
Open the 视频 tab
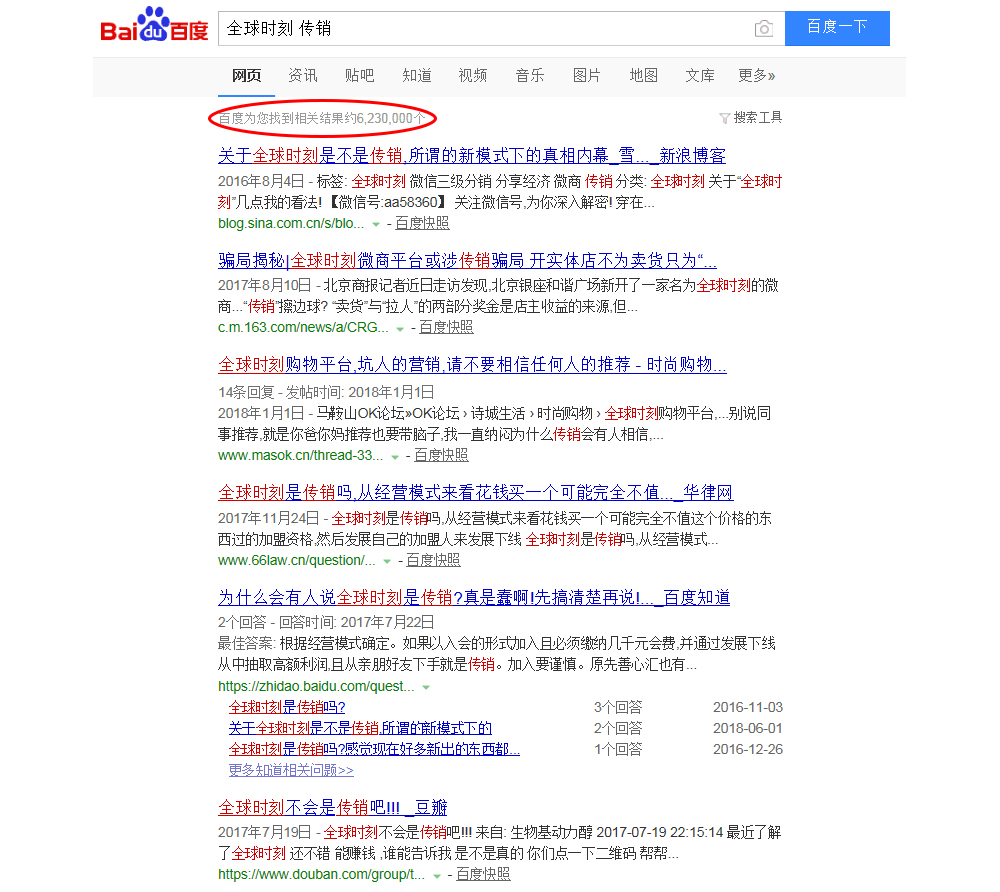point(473,76)
